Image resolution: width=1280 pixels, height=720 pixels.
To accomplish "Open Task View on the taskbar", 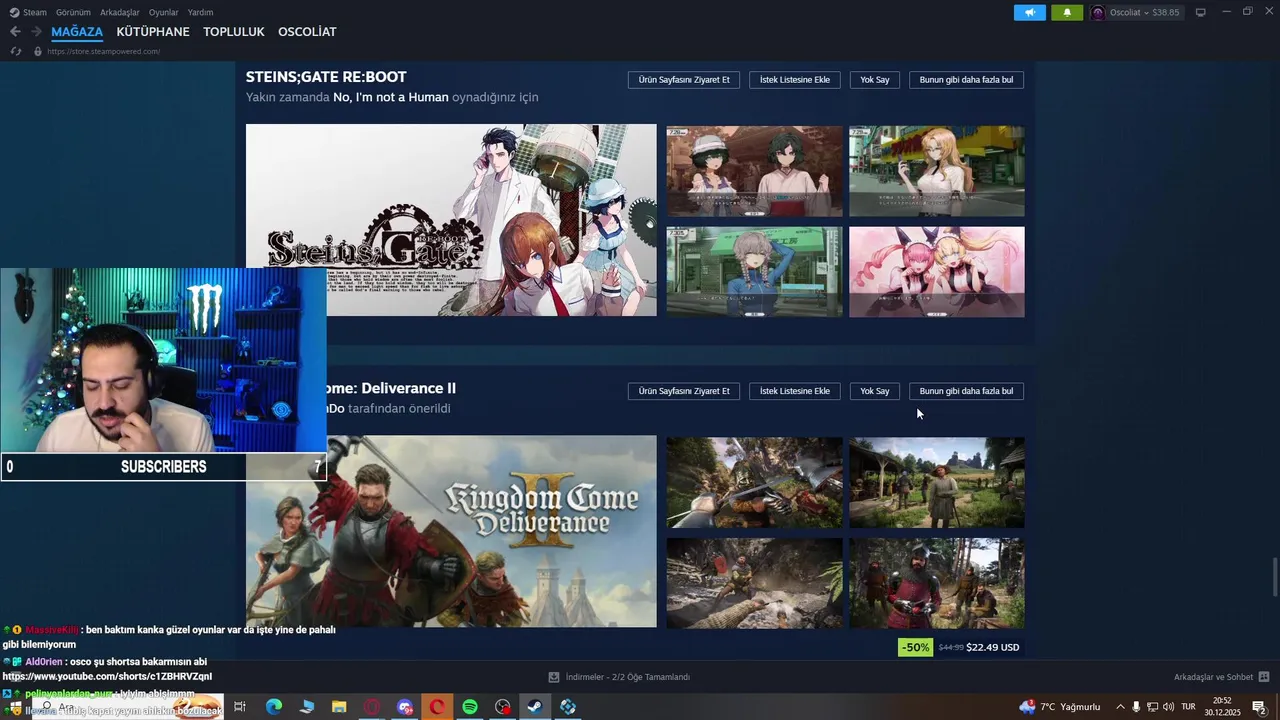I will coord(240,707).
